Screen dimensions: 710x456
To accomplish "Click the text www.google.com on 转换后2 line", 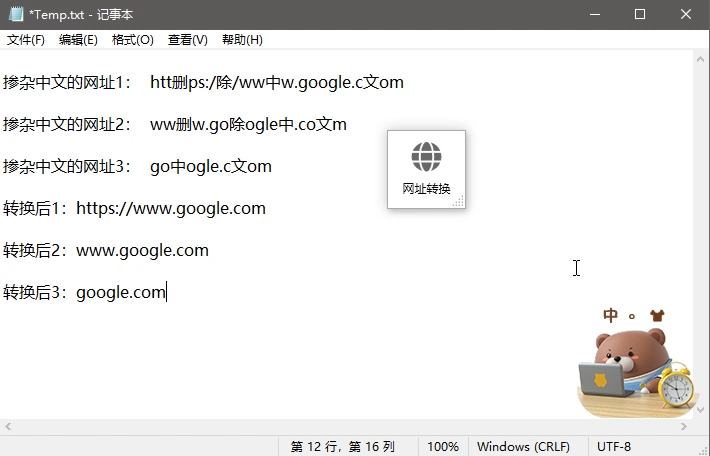I will (142, 250).
